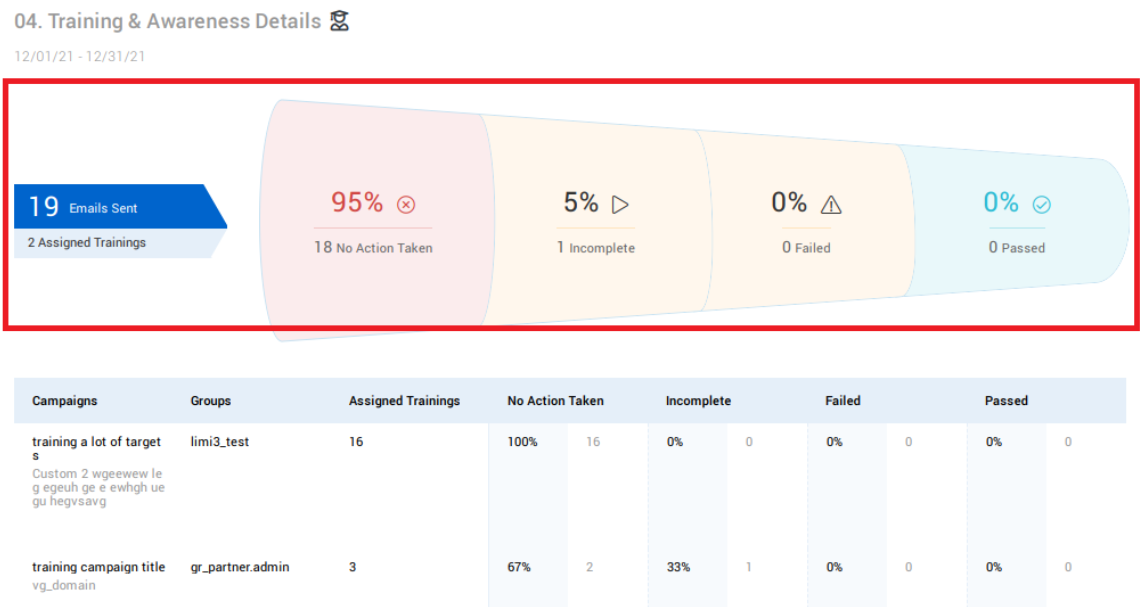Click the Assigned Trainings column header
Screen dimensions: 1145x607
click(x=405, y=401)
